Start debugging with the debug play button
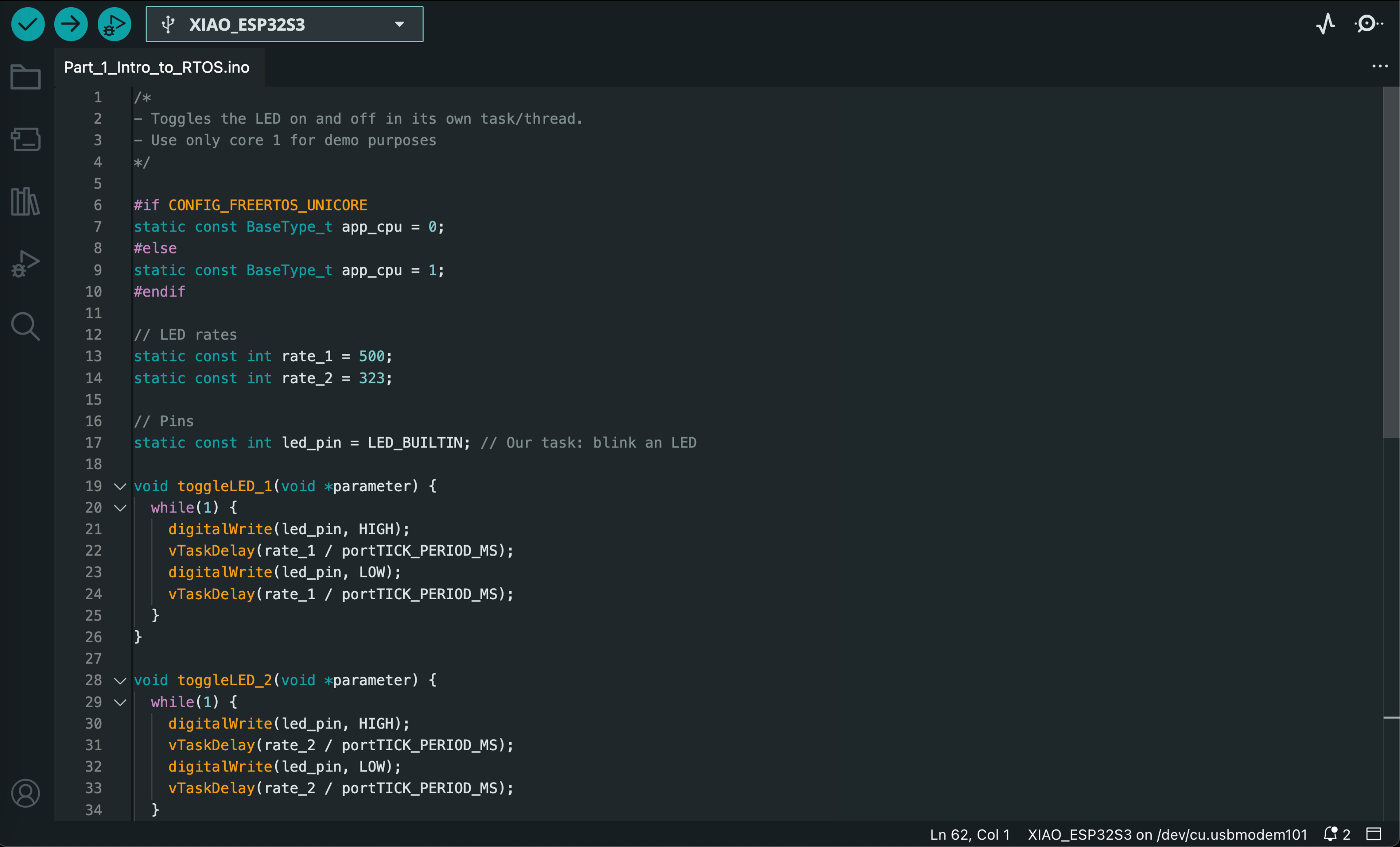Viewport: 1400px width, 847px height. pos(114,24)
